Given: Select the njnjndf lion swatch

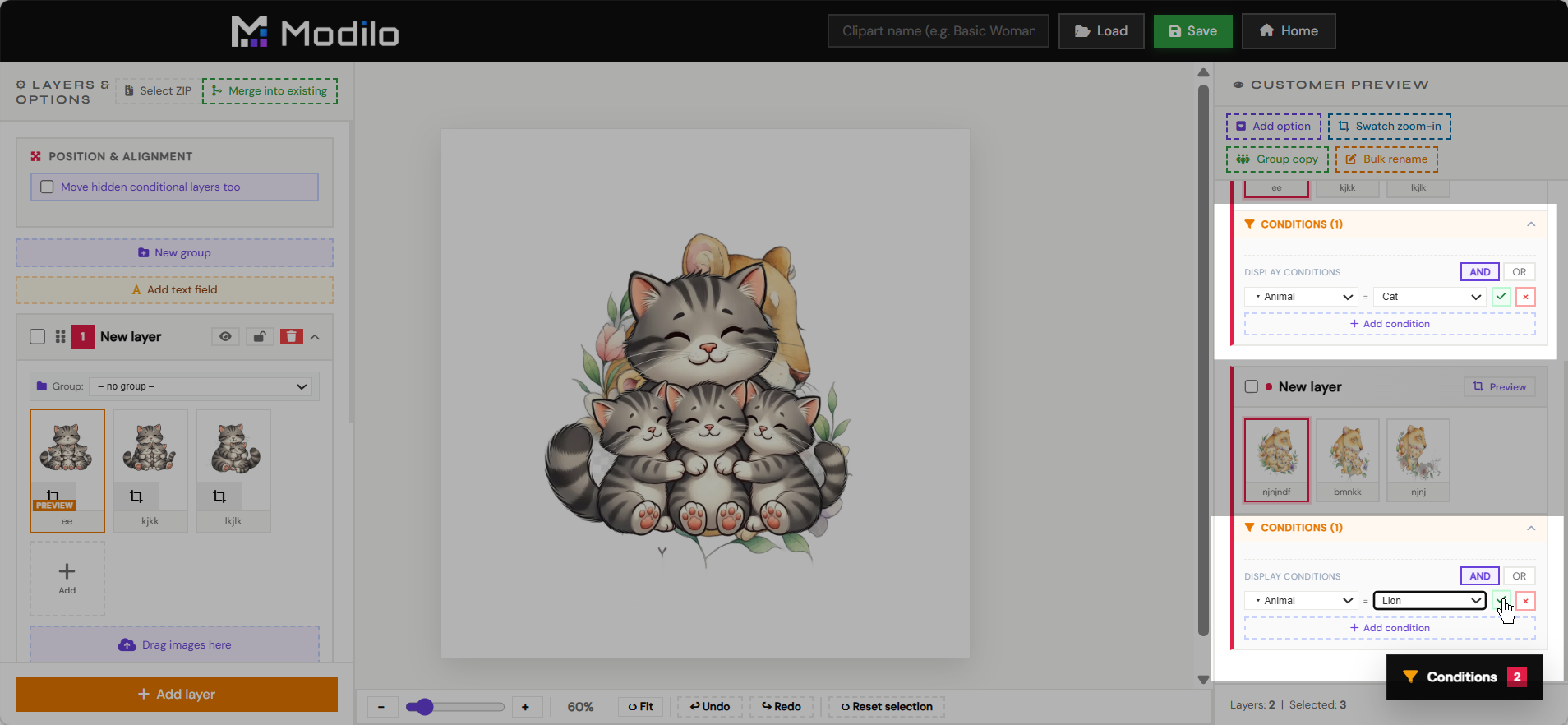Looking at the screenshot, I should pyautogui.click(x=1276, y=460).
